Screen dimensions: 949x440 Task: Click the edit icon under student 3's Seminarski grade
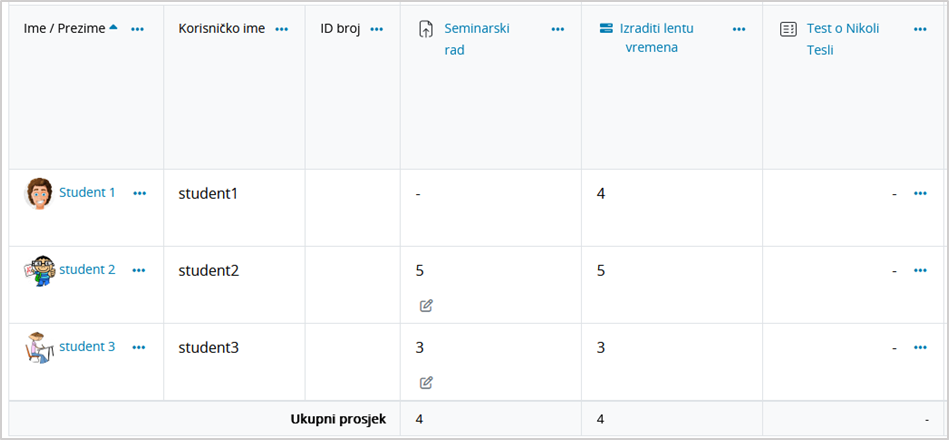pyautogui.click(x=426, y=382)
